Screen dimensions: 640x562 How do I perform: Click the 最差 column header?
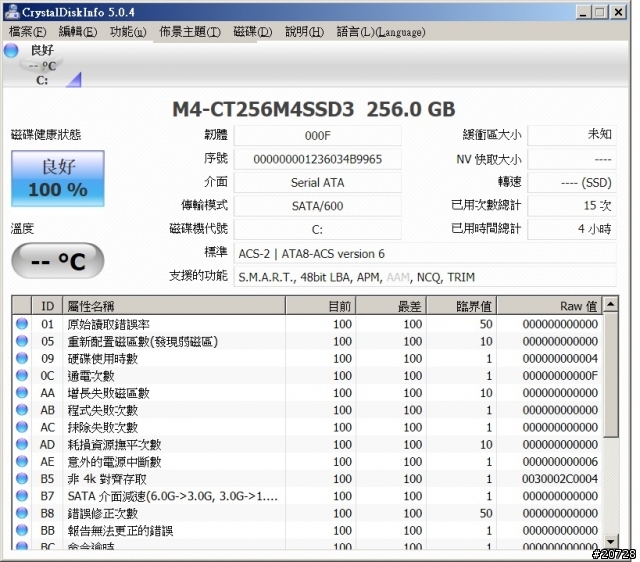pyautogui.click(x=391, y=306)
